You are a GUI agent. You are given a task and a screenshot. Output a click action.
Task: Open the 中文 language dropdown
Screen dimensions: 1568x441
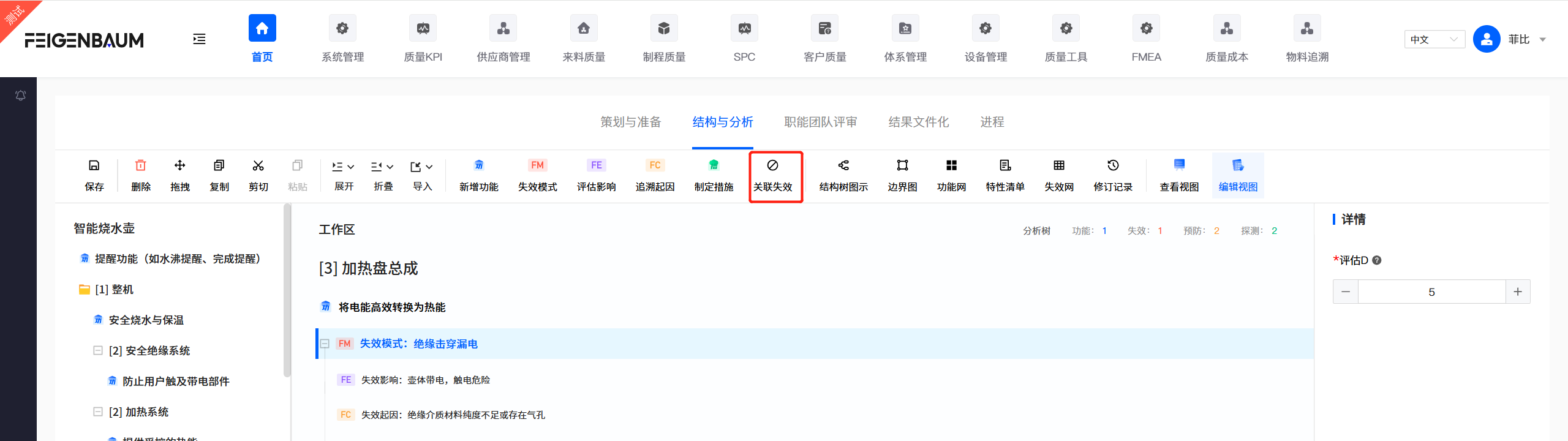(x=1434, y=39)
